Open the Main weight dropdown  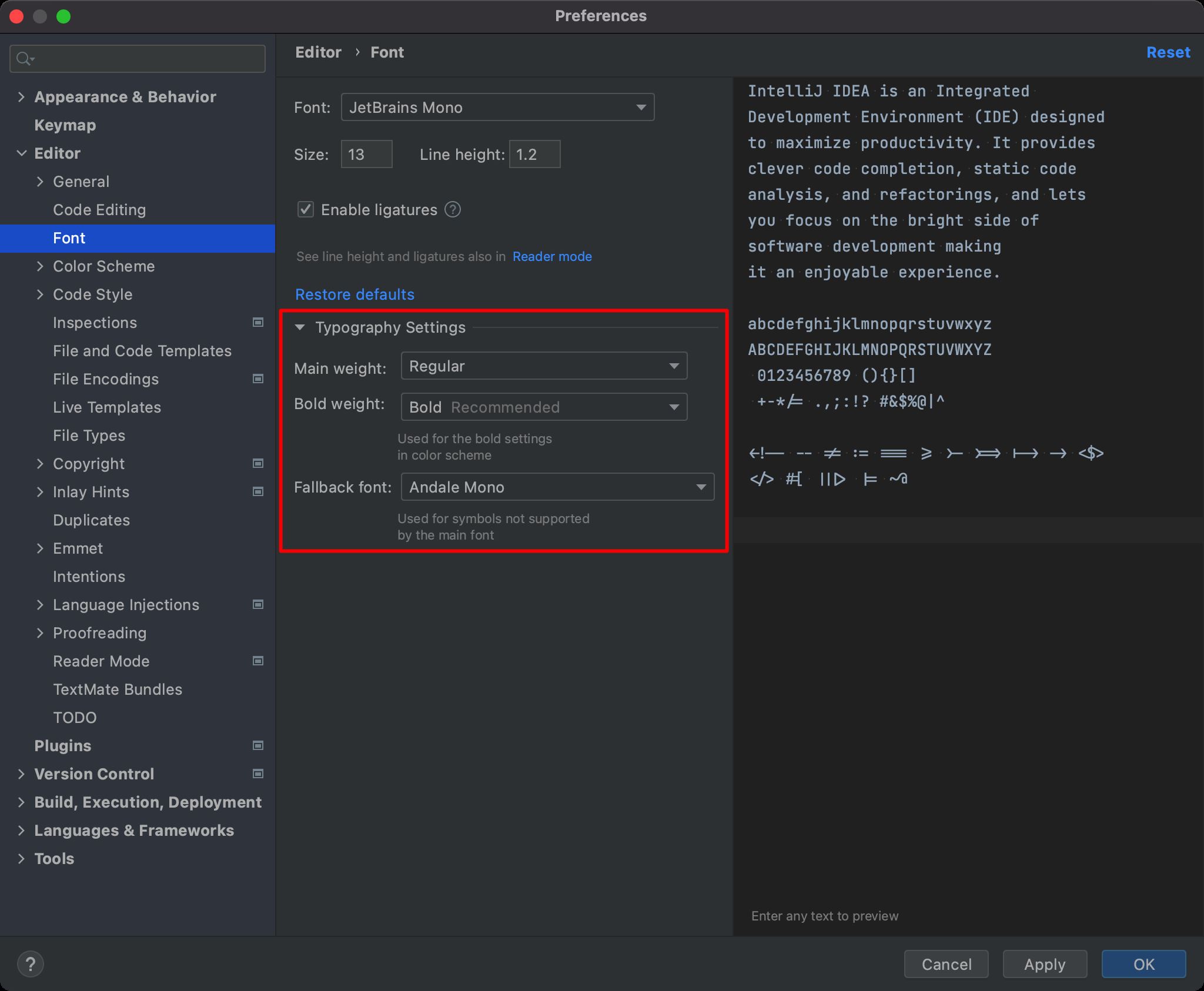[544, 366]
